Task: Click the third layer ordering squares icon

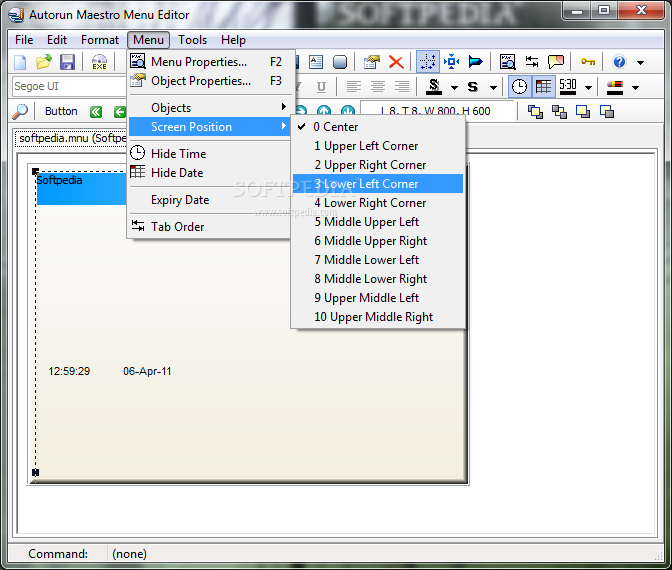Action: (583, 111)
